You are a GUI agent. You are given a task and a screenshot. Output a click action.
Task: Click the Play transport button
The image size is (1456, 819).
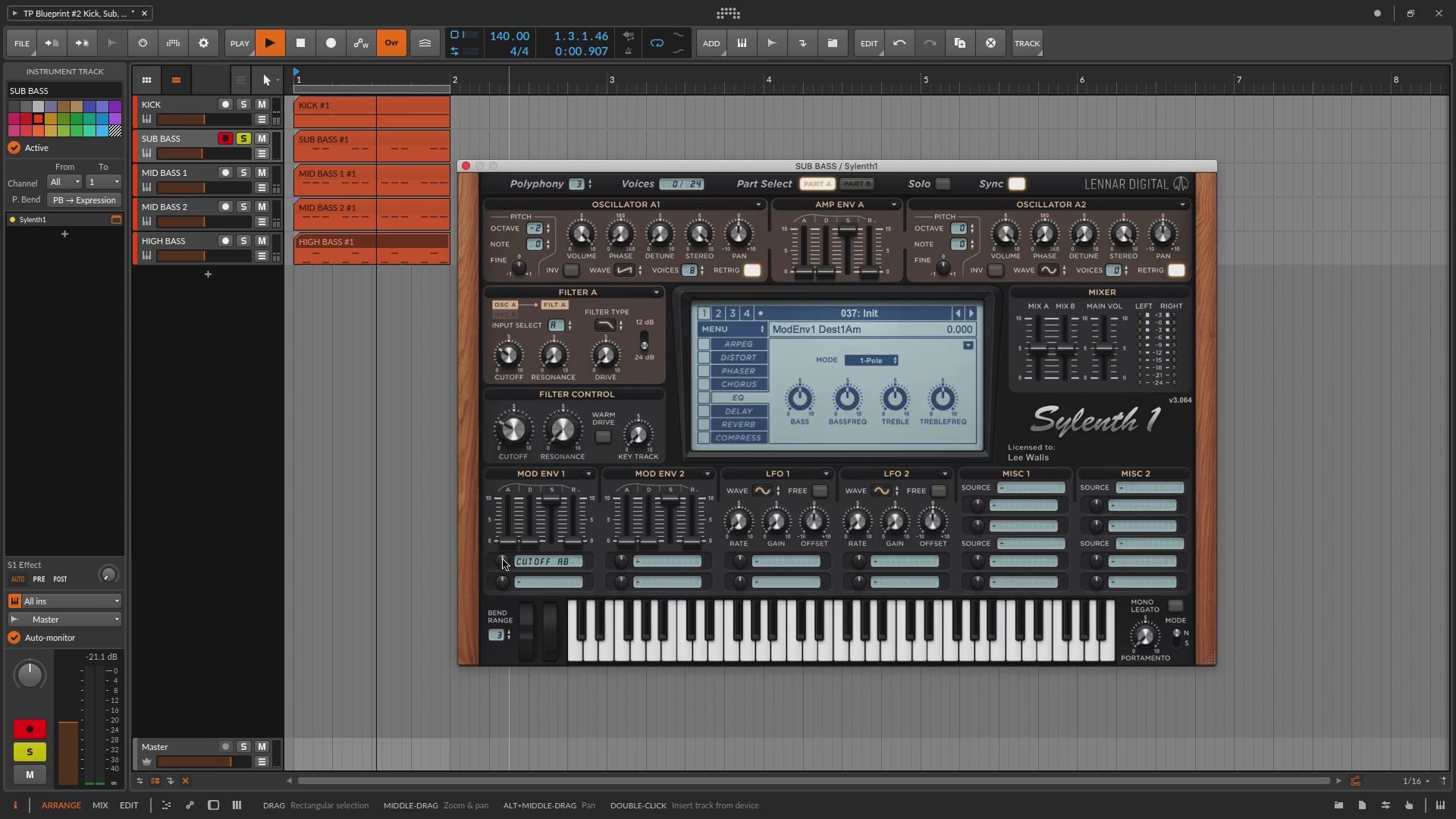coord(270,43)
